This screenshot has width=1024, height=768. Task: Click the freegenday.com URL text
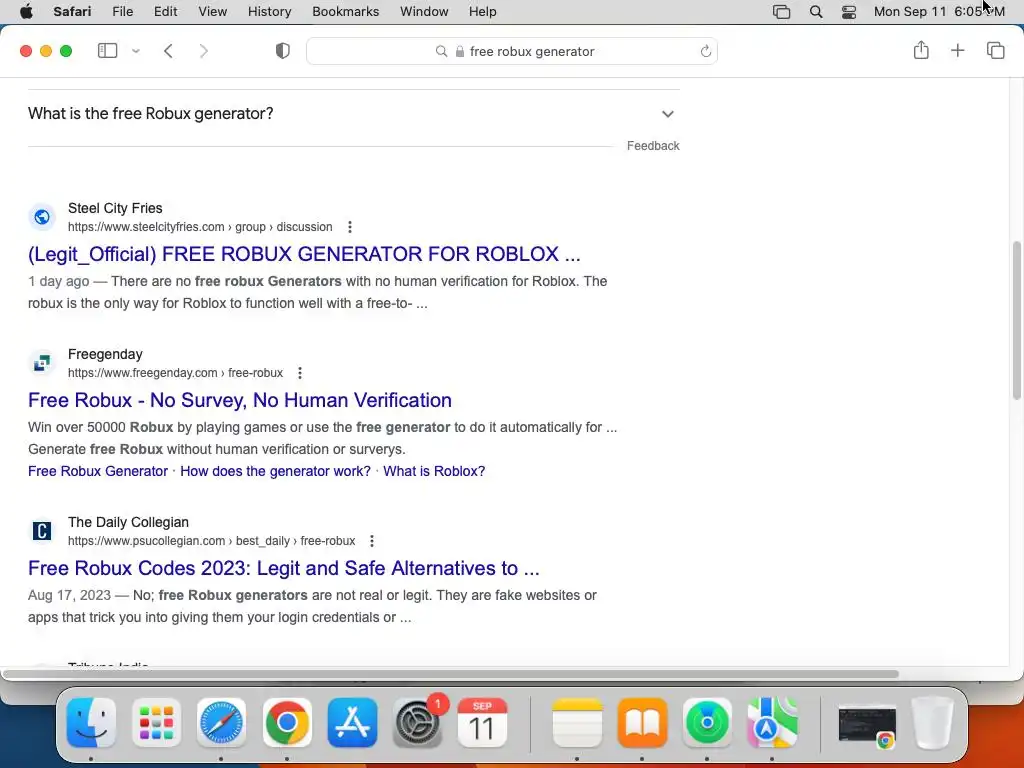point(175,373)
